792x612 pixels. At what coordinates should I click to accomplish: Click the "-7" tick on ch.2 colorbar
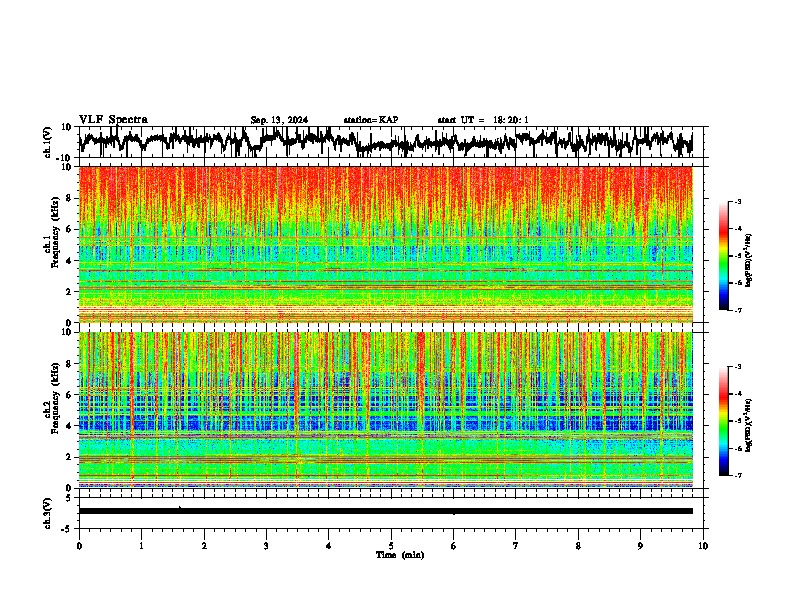tap(737, 476)
